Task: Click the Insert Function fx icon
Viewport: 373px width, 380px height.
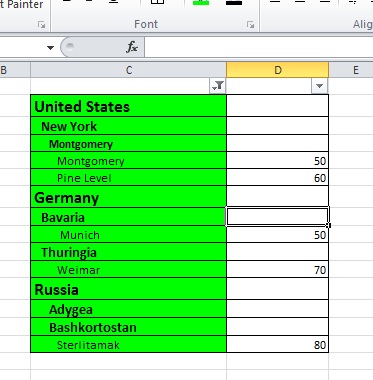Action: tap(132, 47)
